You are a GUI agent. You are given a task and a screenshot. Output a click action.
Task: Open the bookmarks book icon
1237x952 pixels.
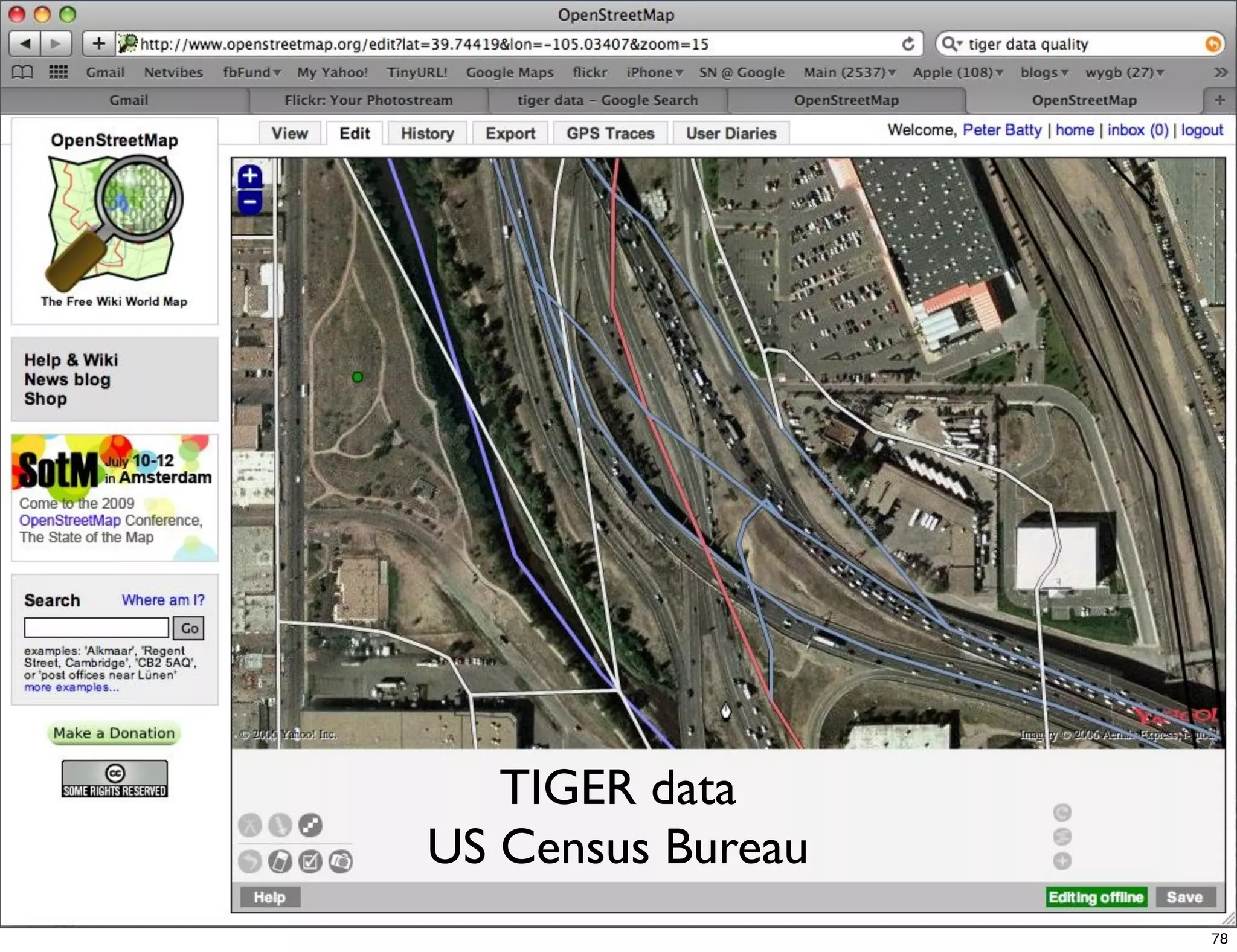pyautogui.click(x=22, y=72)
